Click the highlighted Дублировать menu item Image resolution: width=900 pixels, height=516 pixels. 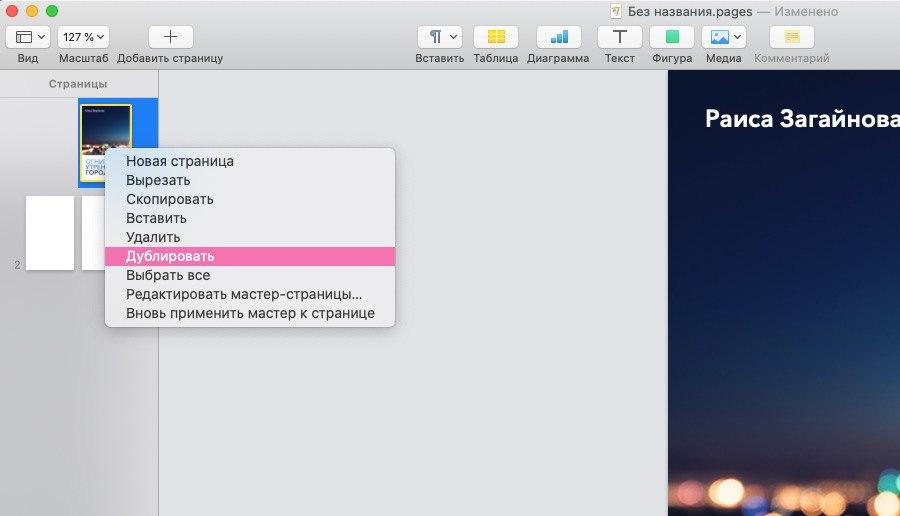(x=170, y=256)
